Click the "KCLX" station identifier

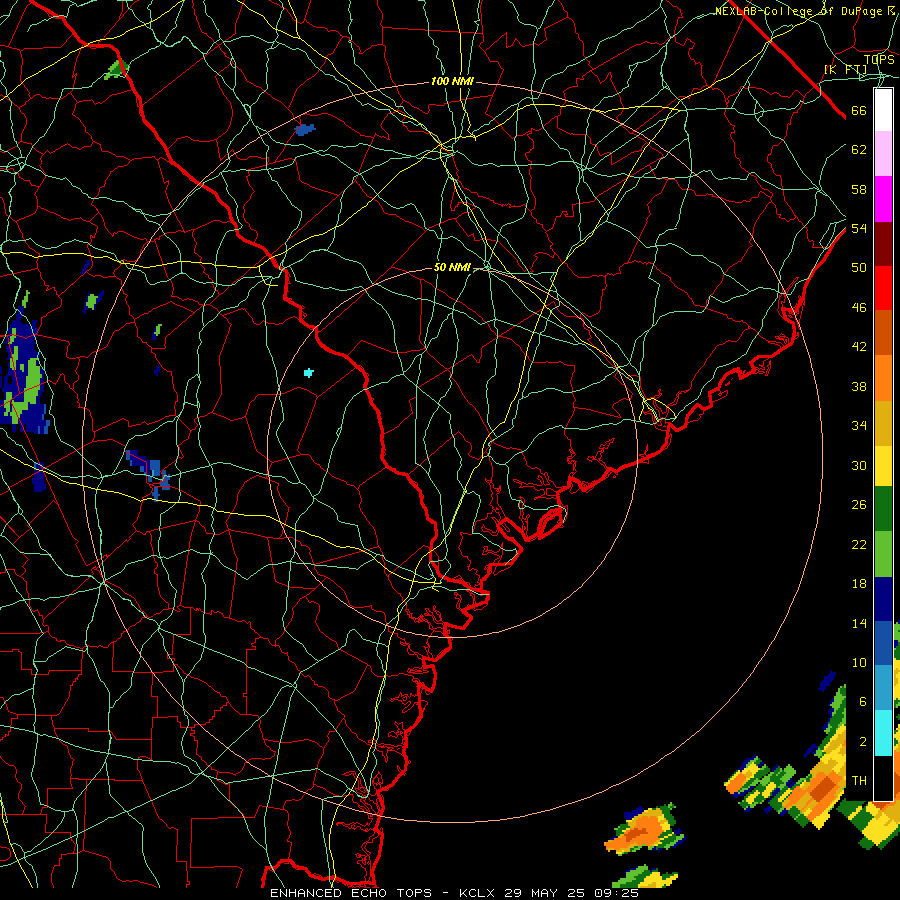tap(478, 893)
